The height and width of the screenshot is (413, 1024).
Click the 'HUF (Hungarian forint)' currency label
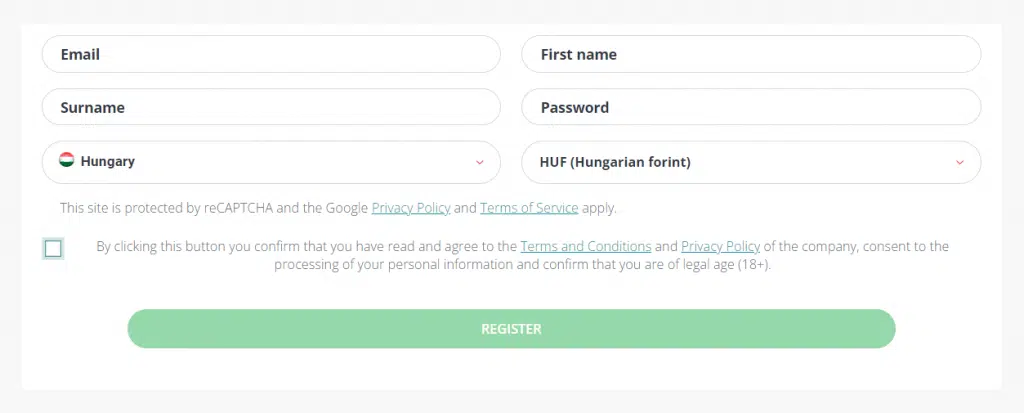[x=615, y=162]
